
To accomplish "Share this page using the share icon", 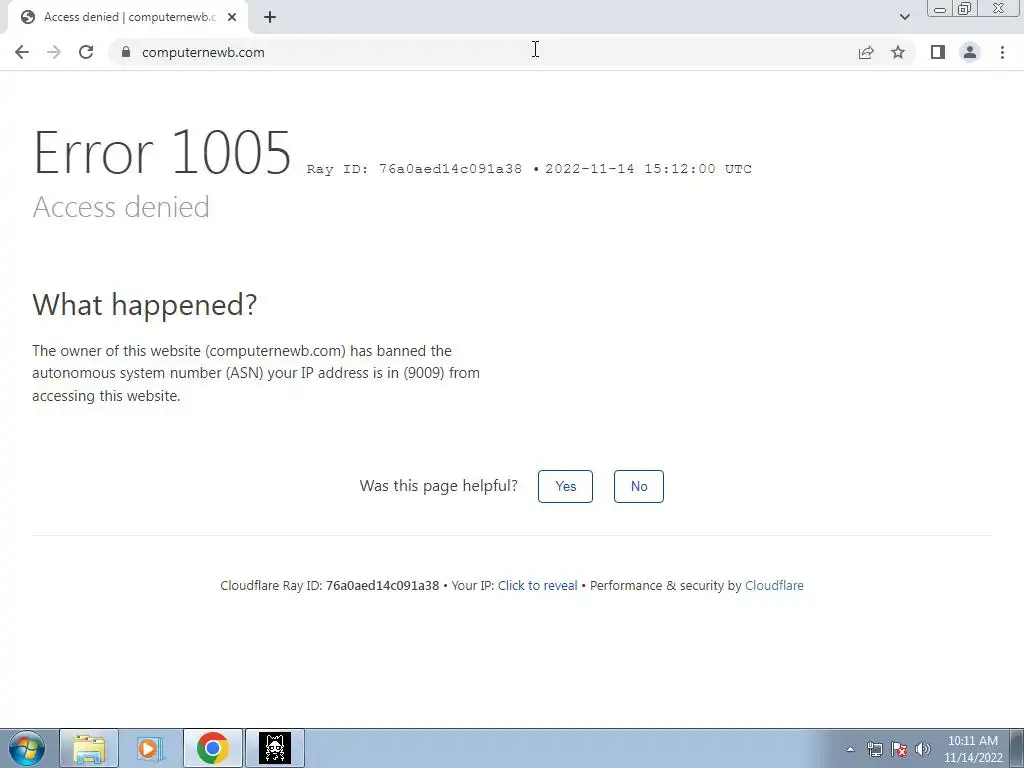I will pos(866,52).
